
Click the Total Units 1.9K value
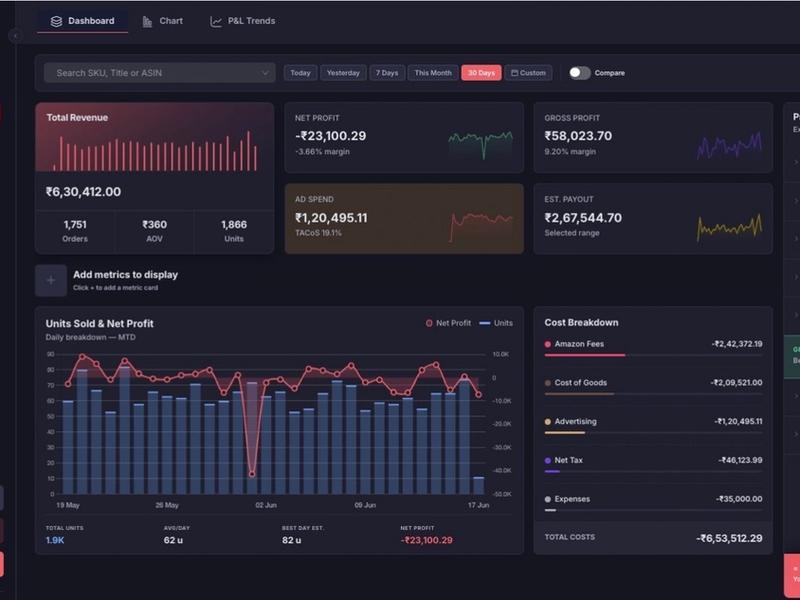pyautogui.click(x=55, y=540)
